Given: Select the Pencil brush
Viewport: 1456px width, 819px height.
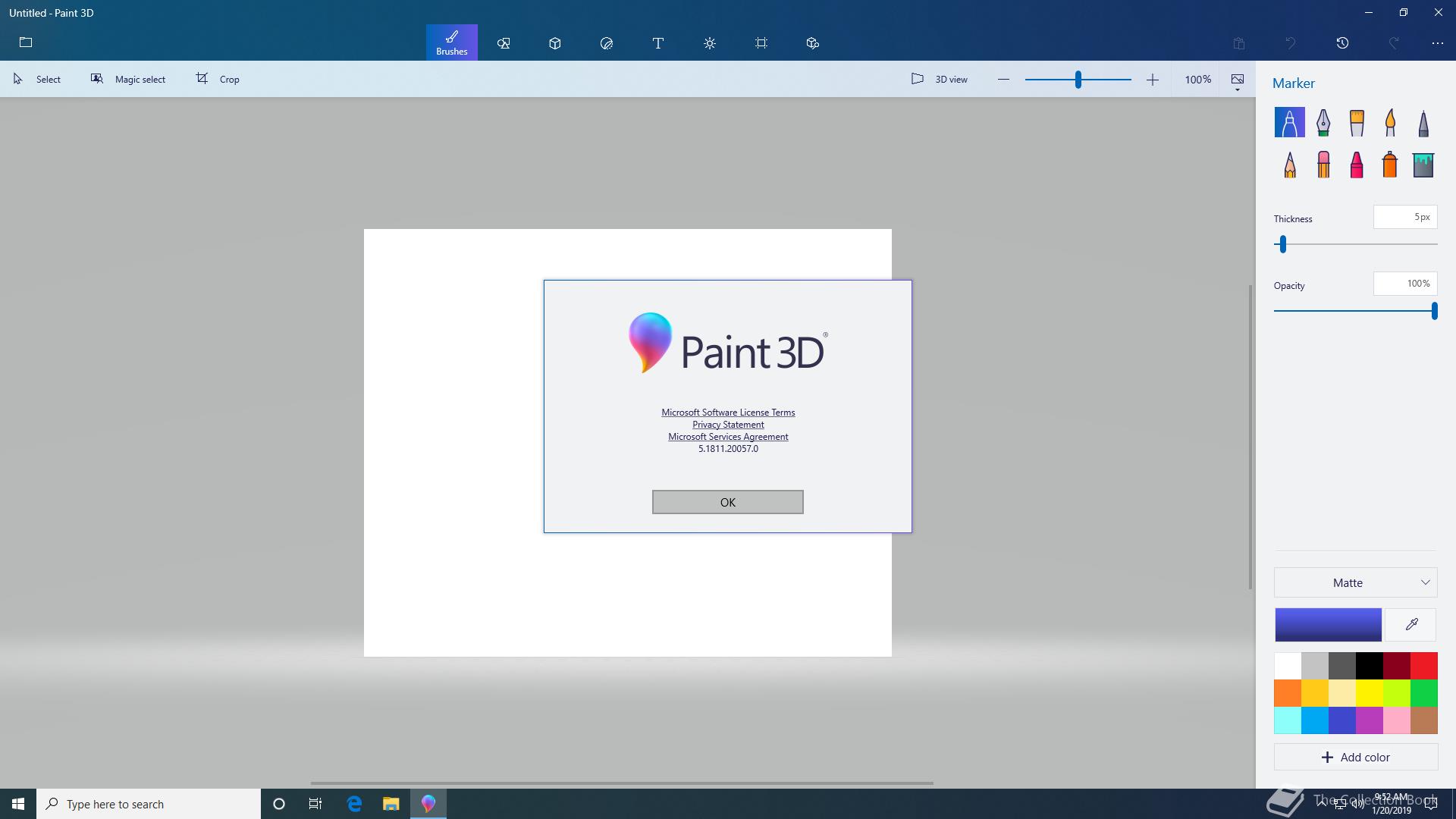Looking at the screenshot, I should point(1289,165).
